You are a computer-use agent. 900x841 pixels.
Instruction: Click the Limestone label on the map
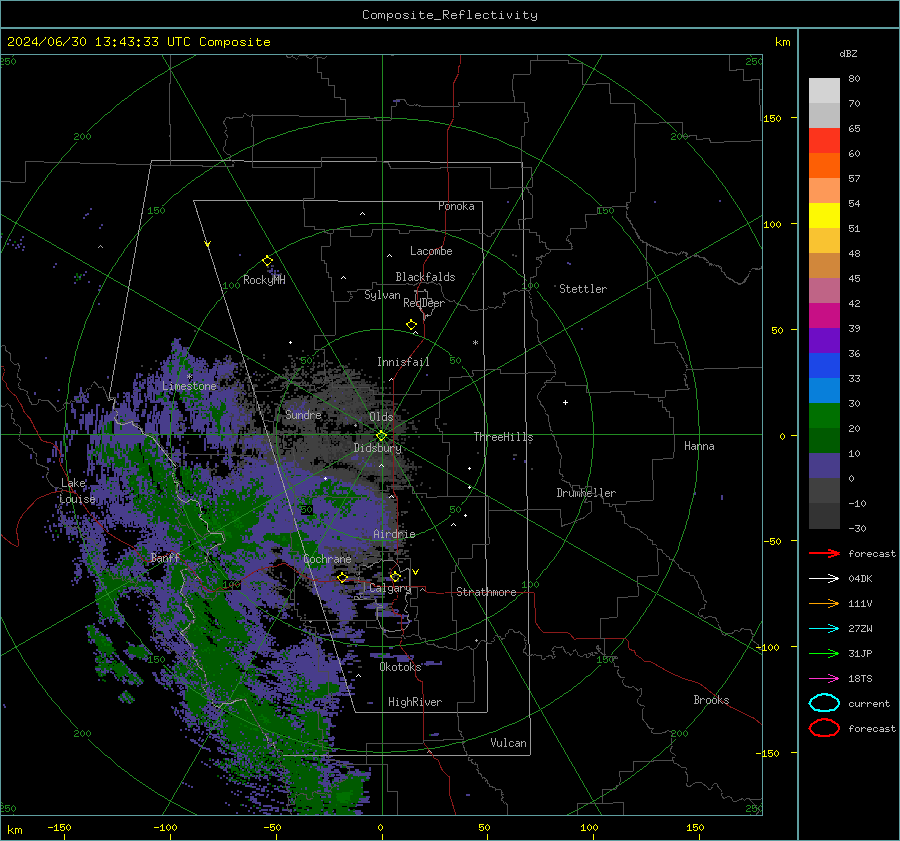(x=189, y=386)
